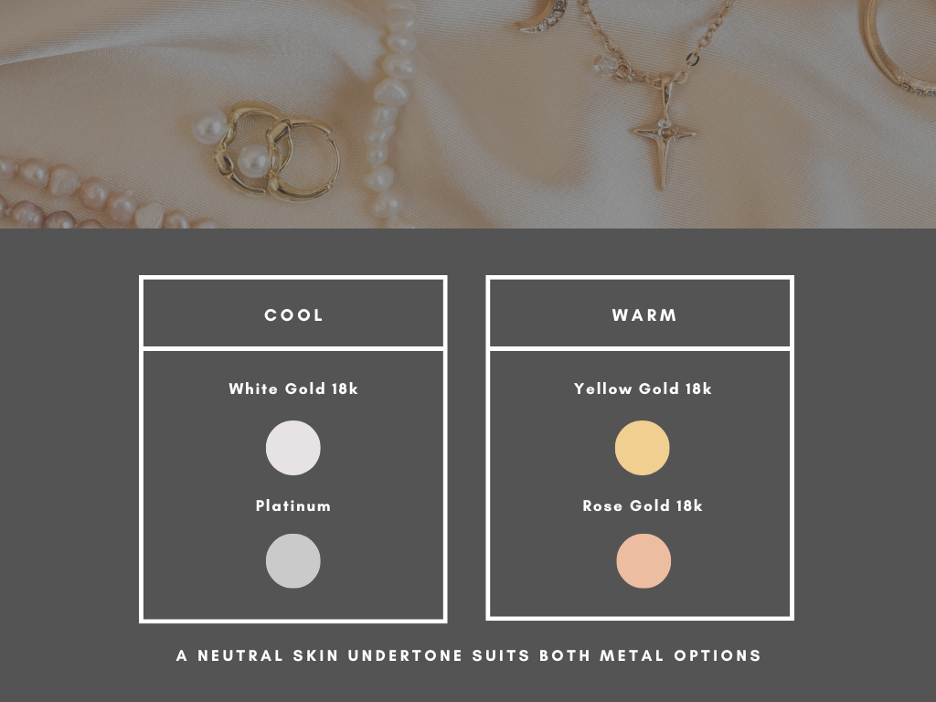Select the Platinum gray color circle
This screenshot has width=936, height=702.
tap(293, 561)
